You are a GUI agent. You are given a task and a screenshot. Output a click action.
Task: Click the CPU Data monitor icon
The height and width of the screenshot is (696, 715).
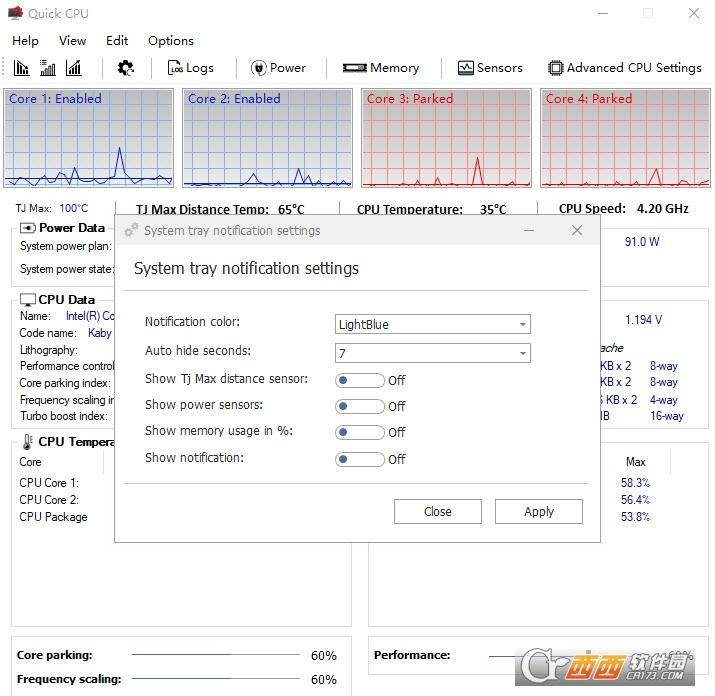coord(28,300)
